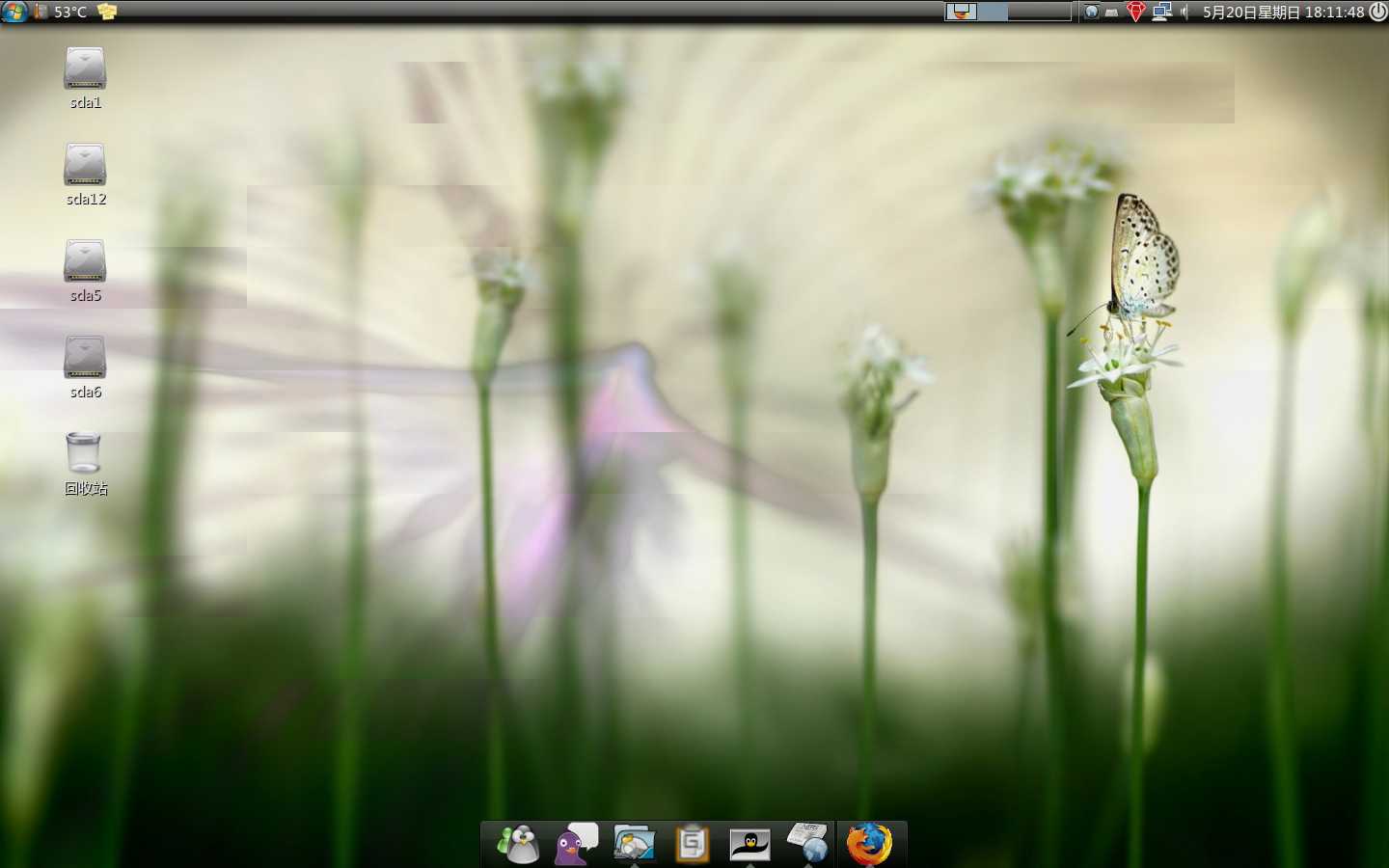Open the date and time clock

pos(1283,12)
